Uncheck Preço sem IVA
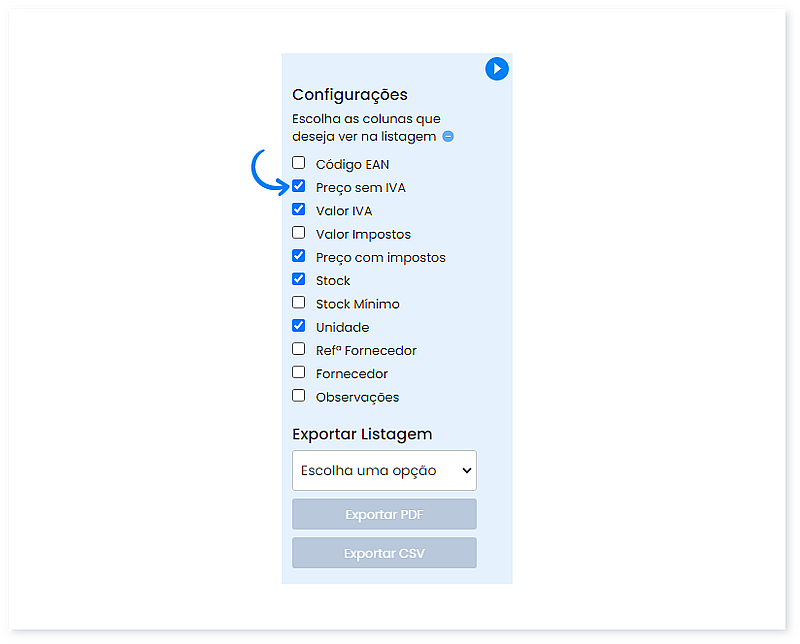The image size is (800, 644). coord(298,185)
